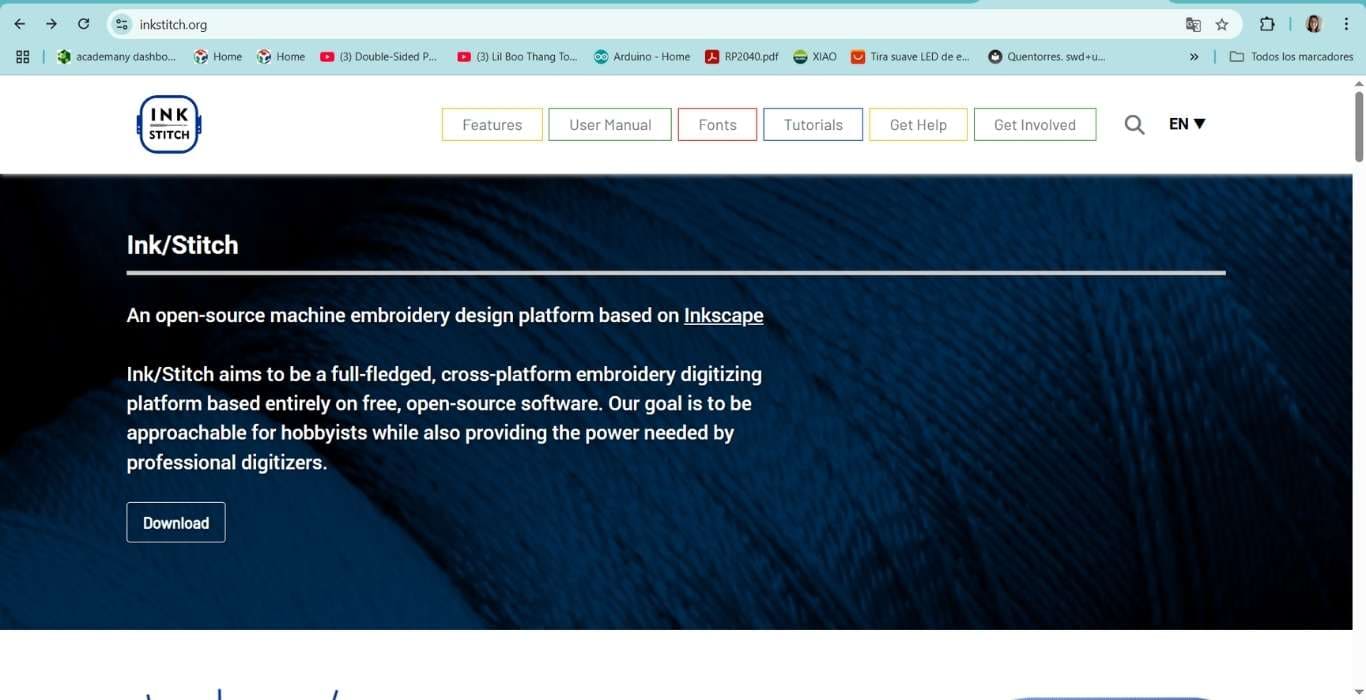This screenshot has width=1366, height=700.
Task: Open the User Manual menu item
Action: click(610, 125)
